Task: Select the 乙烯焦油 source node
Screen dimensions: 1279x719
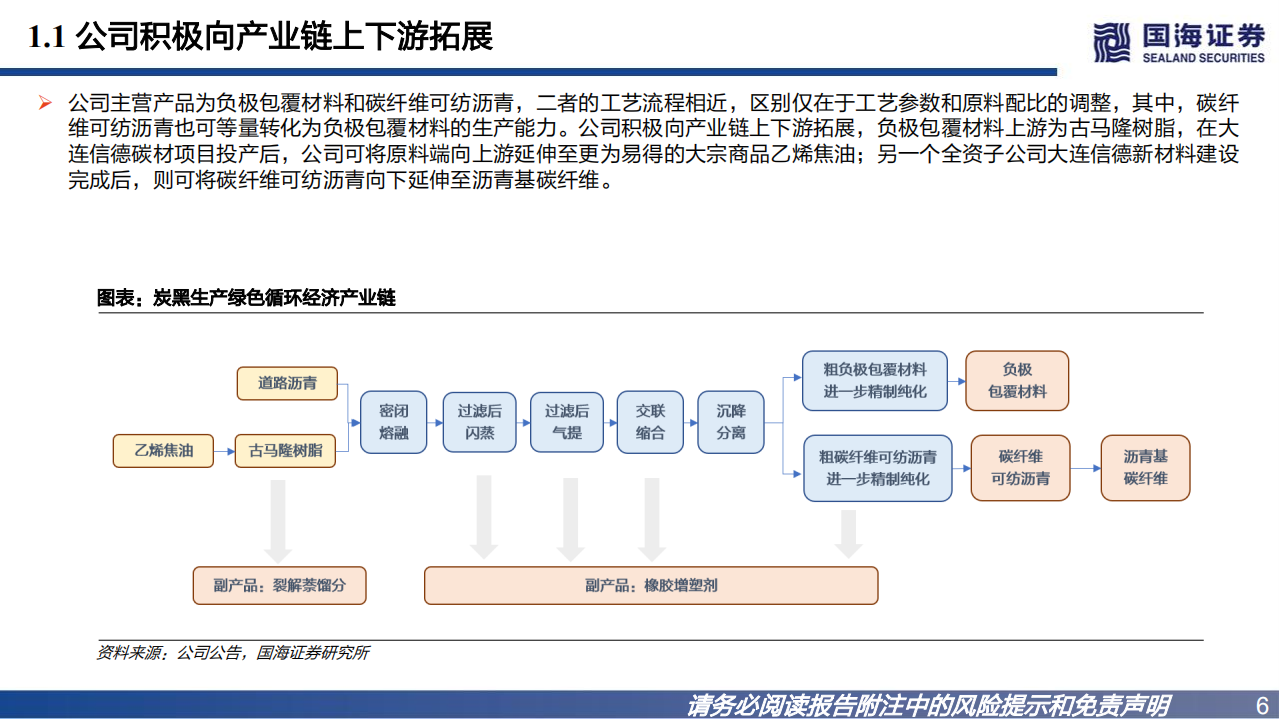Action: (162, 451)
